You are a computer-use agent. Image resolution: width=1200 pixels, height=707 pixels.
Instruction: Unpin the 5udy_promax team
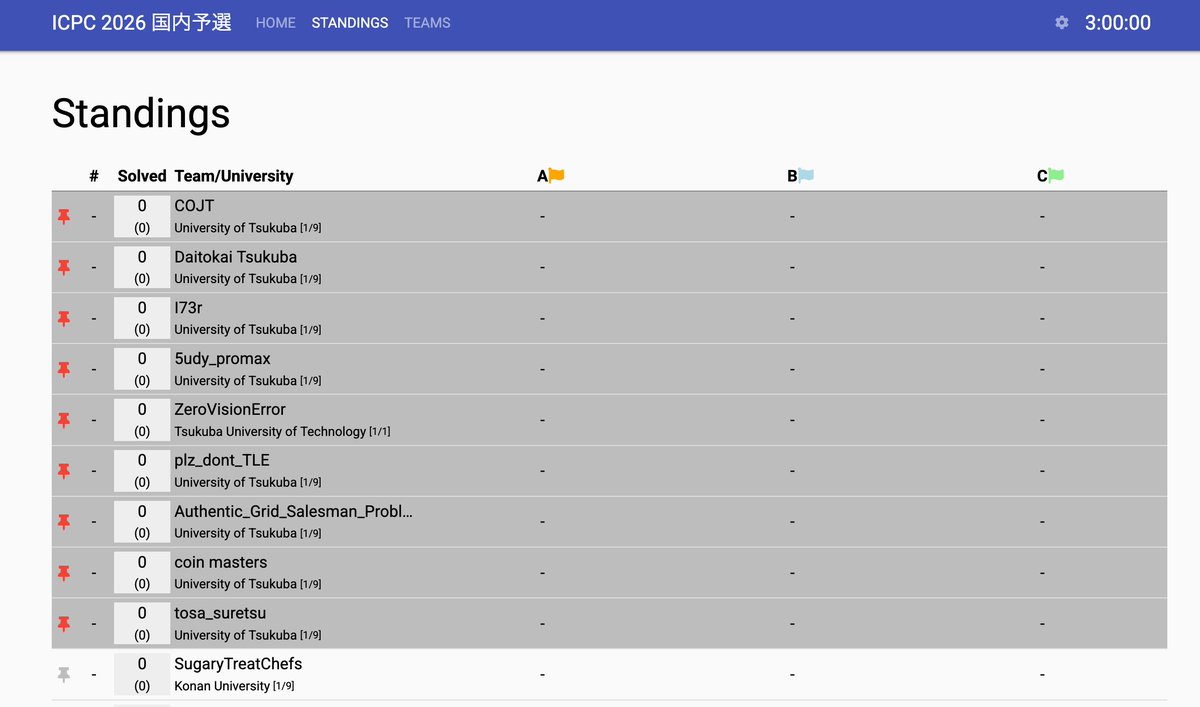coord(64,369)
